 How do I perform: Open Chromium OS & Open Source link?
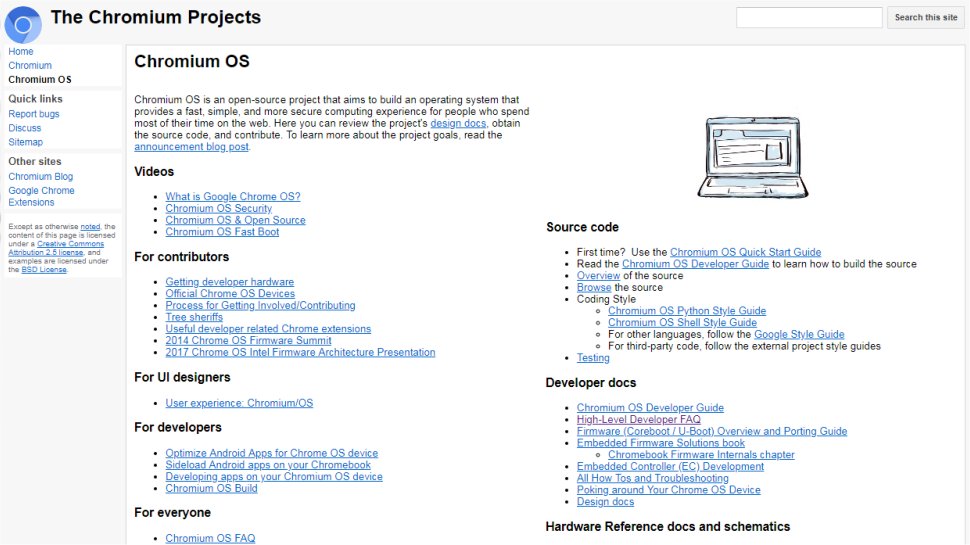click(x=235, y=220)
